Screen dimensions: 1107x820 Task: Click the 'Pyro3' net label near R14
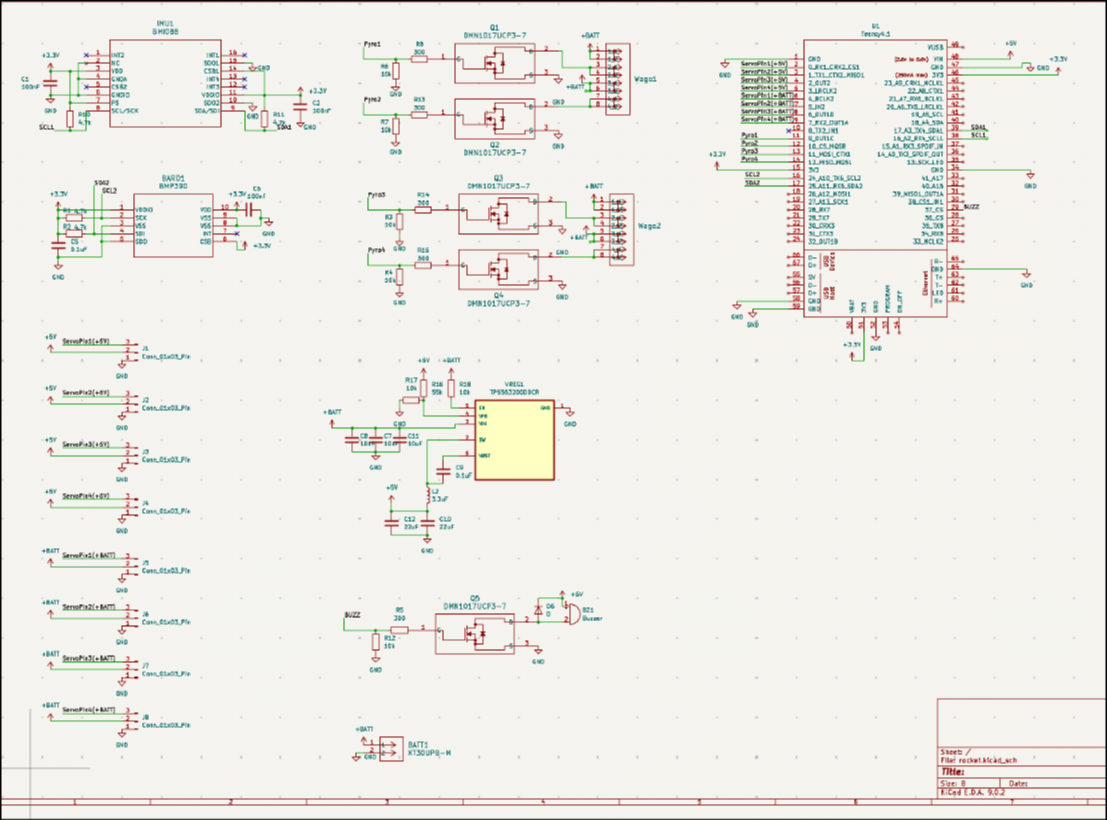click(376, 194)
